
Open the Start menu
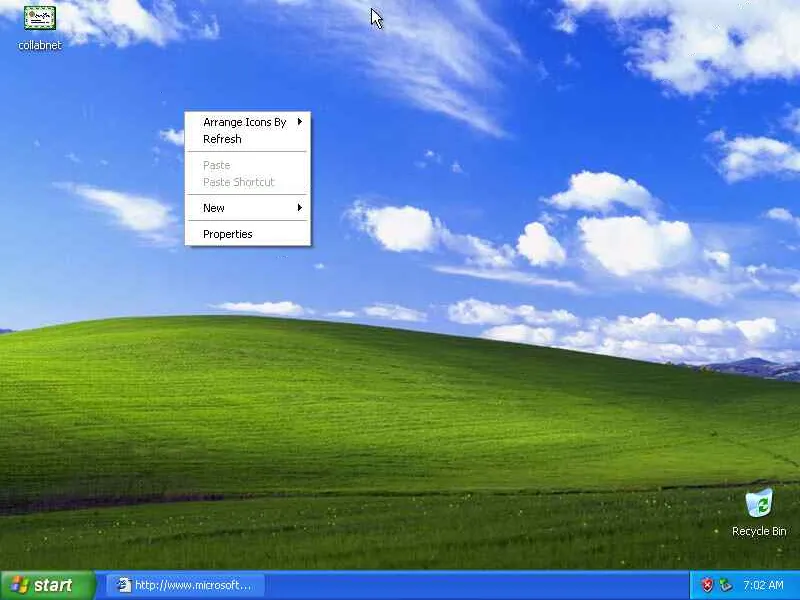(47, 585)
